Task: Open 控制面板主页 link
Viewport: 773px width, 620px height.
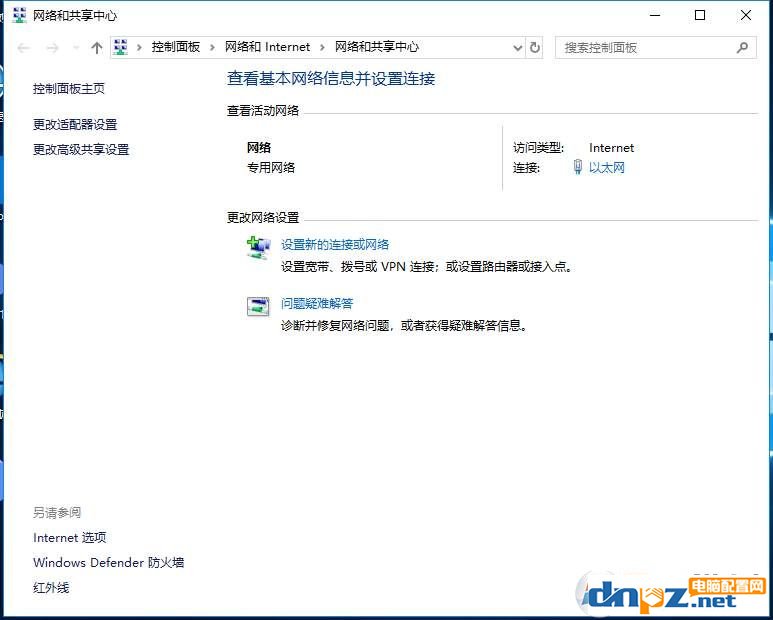Action: point(69,89)
